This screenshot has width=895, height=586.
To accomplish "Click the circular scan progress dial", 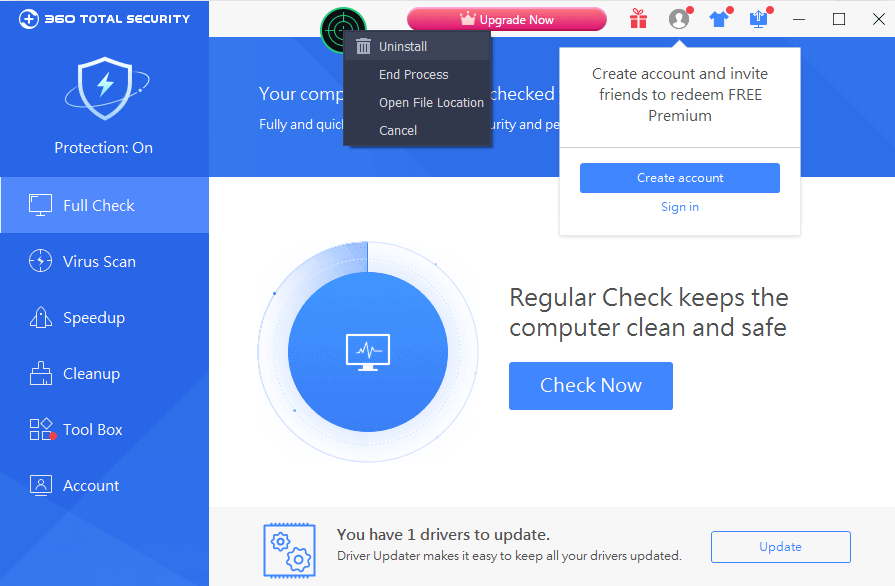I will (x=367, y=352).
